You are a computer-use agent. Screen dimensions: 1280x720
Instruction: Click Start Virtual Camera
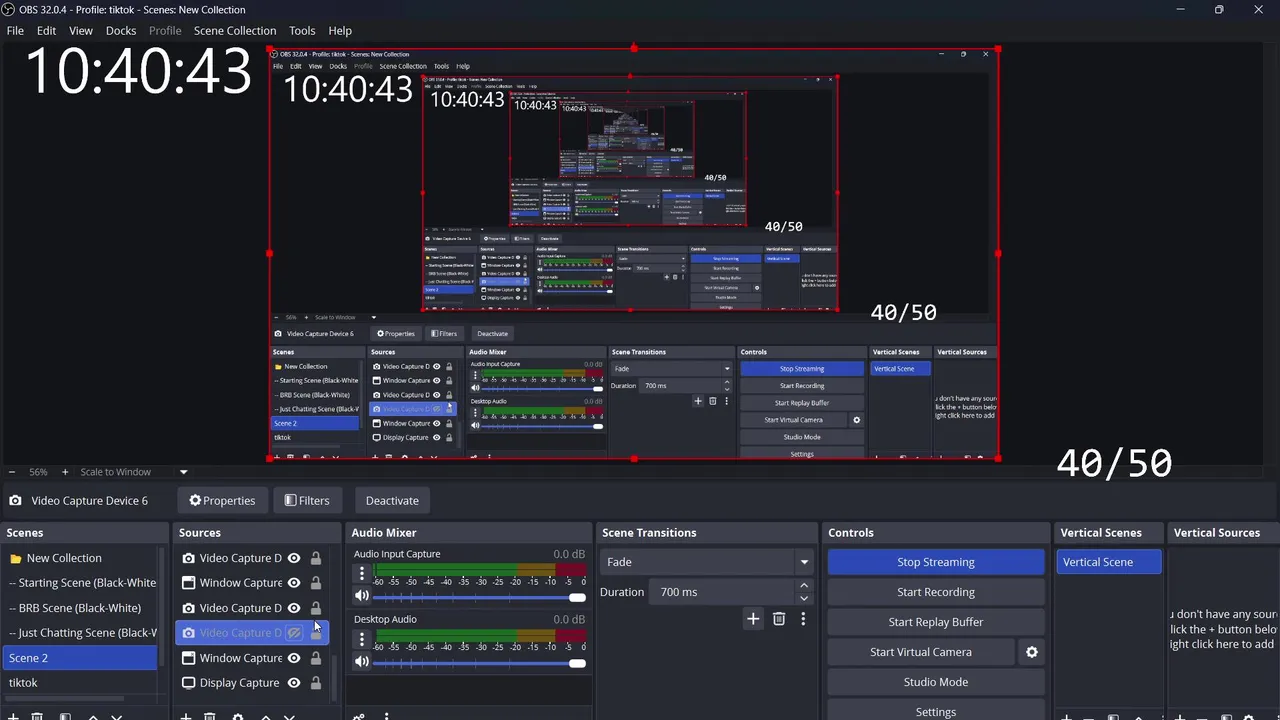pos(921,652)
